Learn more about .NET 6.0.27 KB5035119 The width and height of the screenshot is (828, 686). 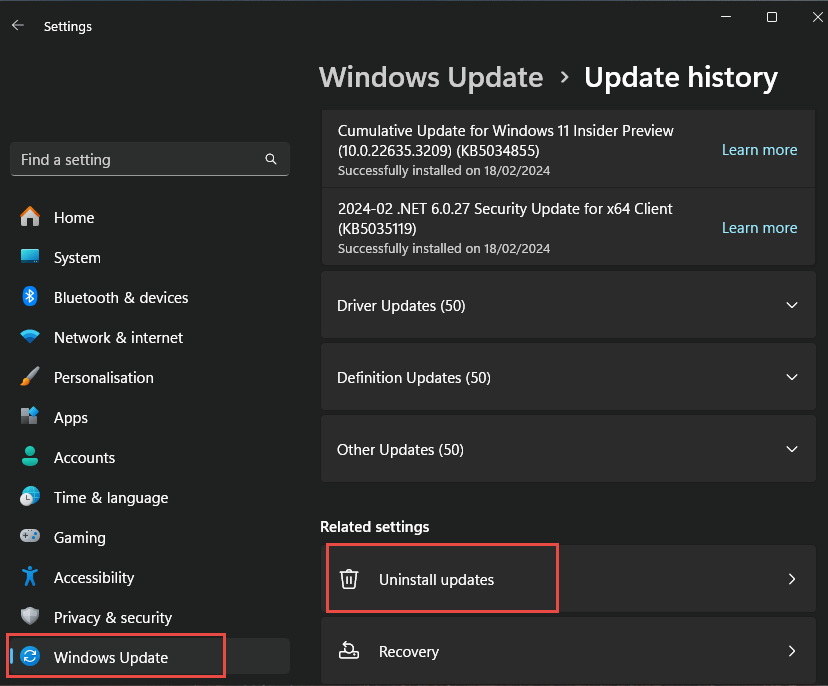point(759,228)
